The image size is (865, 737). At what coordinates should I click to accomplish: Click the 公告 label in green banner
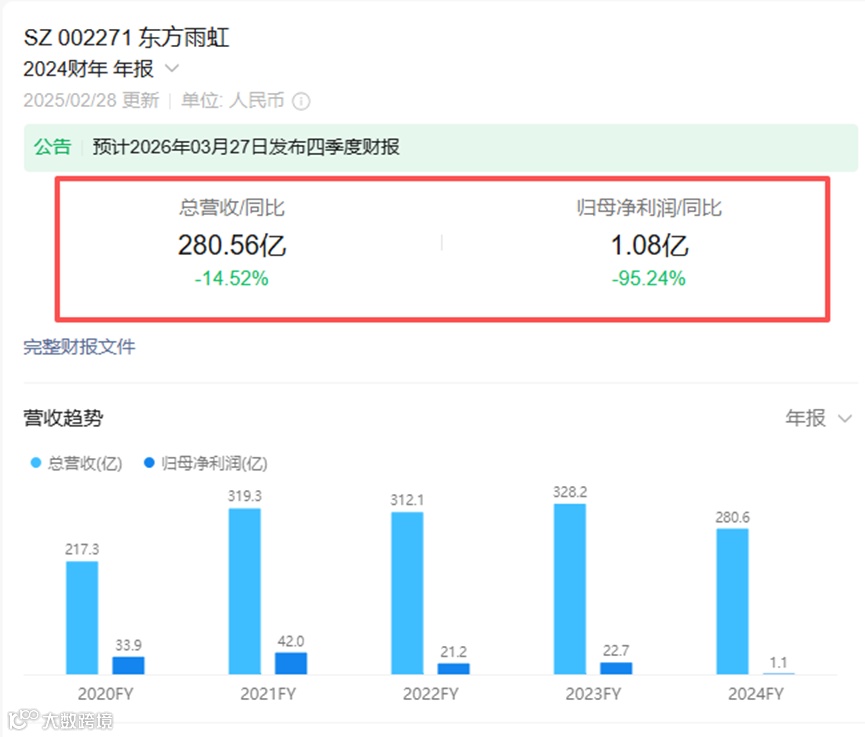[x=52, y=147]
